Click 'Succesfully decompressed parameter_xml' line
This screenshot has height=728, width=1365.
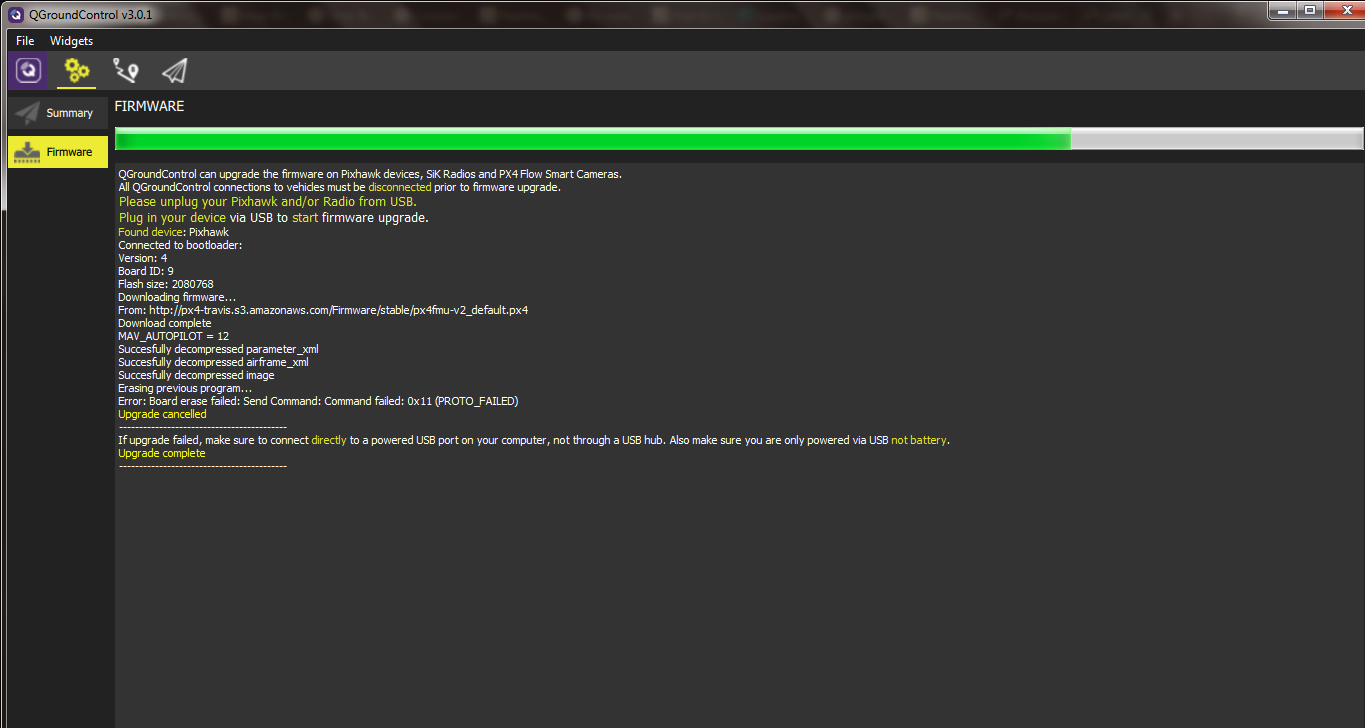pos(218,349)
